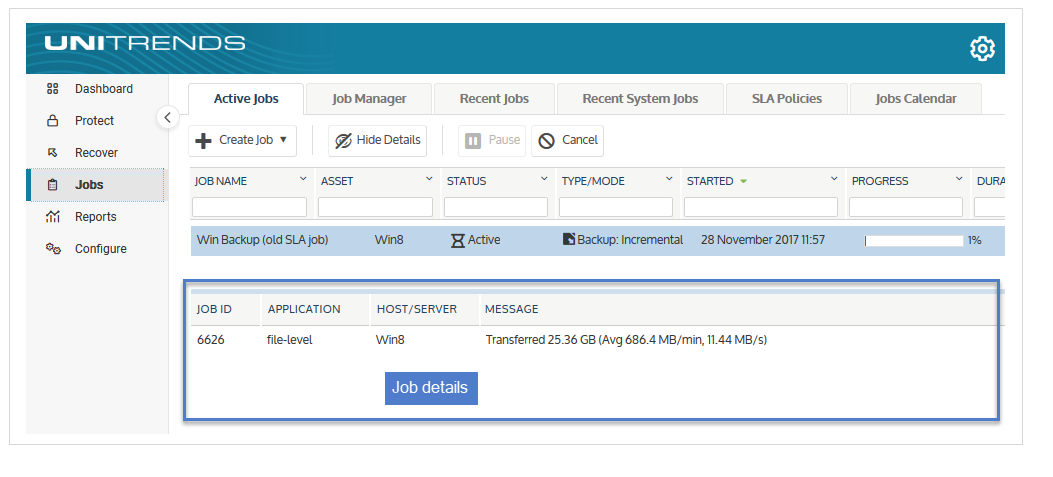The height and width of the screenshot is (477, 1053).
Task: Click the "Backup: Incremental" cell text
Action: [x=630, y=240]
